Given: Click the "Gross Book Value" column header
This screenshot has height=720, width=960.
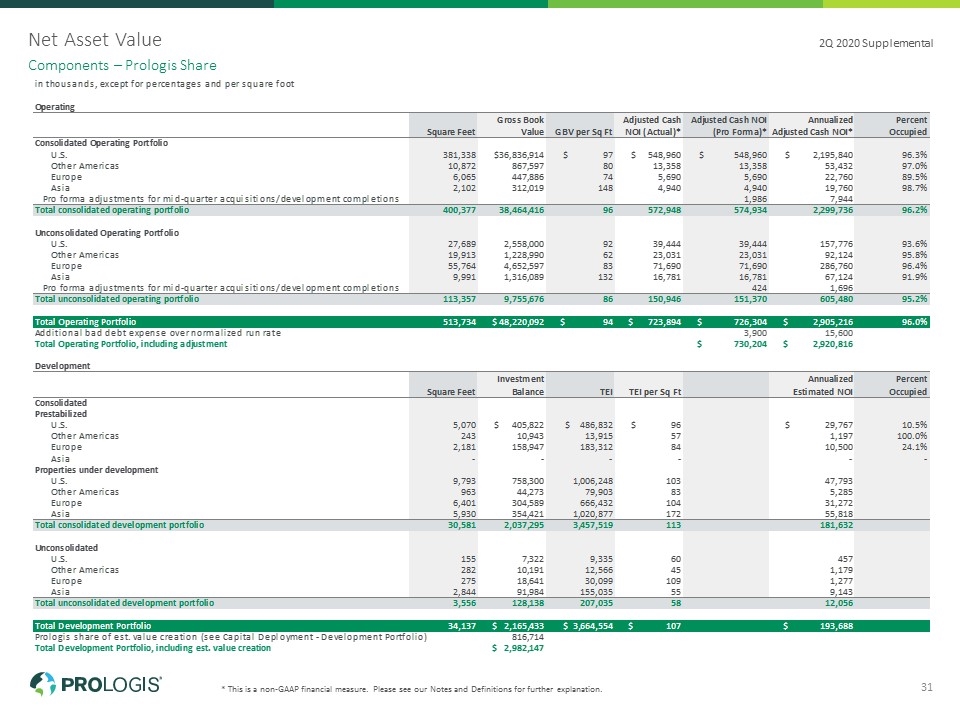Looking at the screenshot, I should pyautogui.click(x=520, y=126).
